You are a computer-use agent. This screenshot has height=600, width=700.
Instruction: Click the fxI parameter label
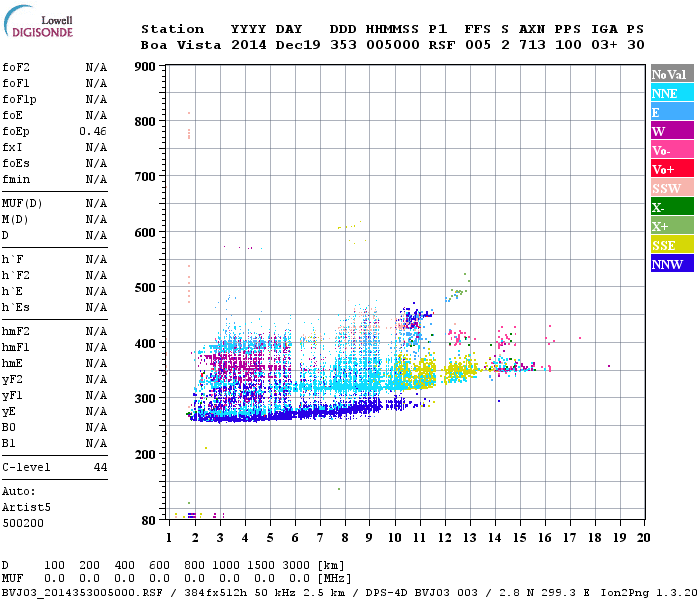pos(12,147)
